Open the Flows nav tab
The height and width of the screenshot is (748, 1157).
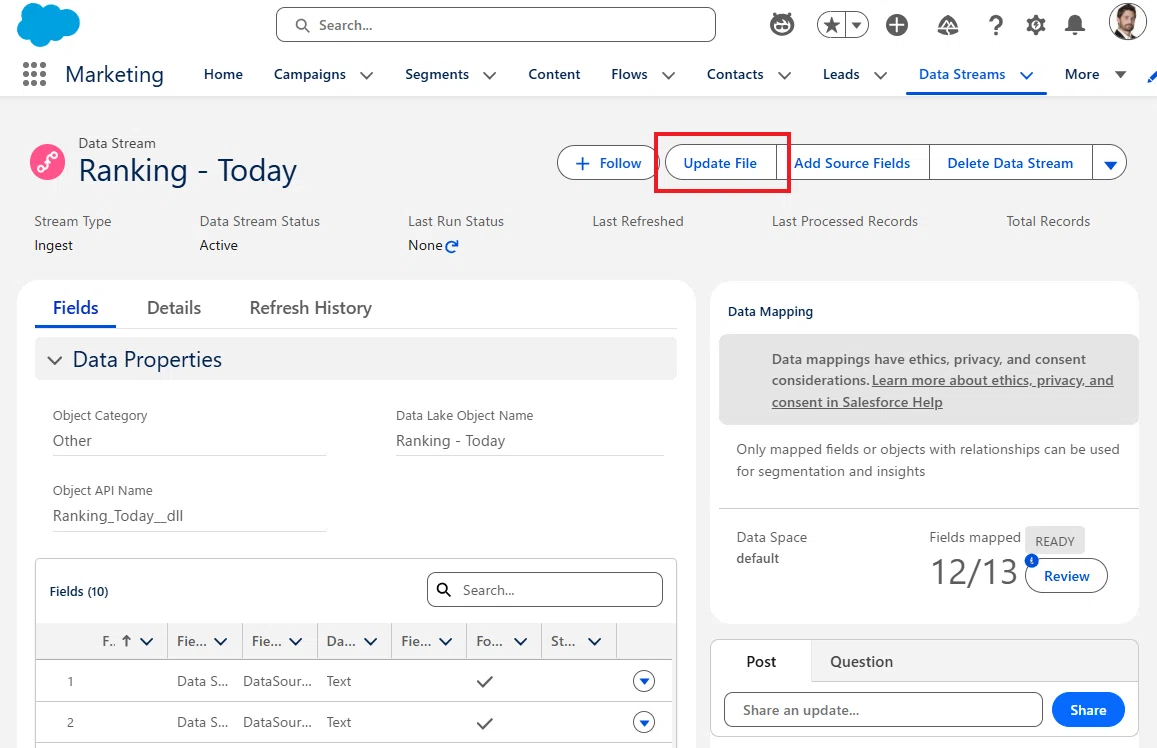(629, 75)
